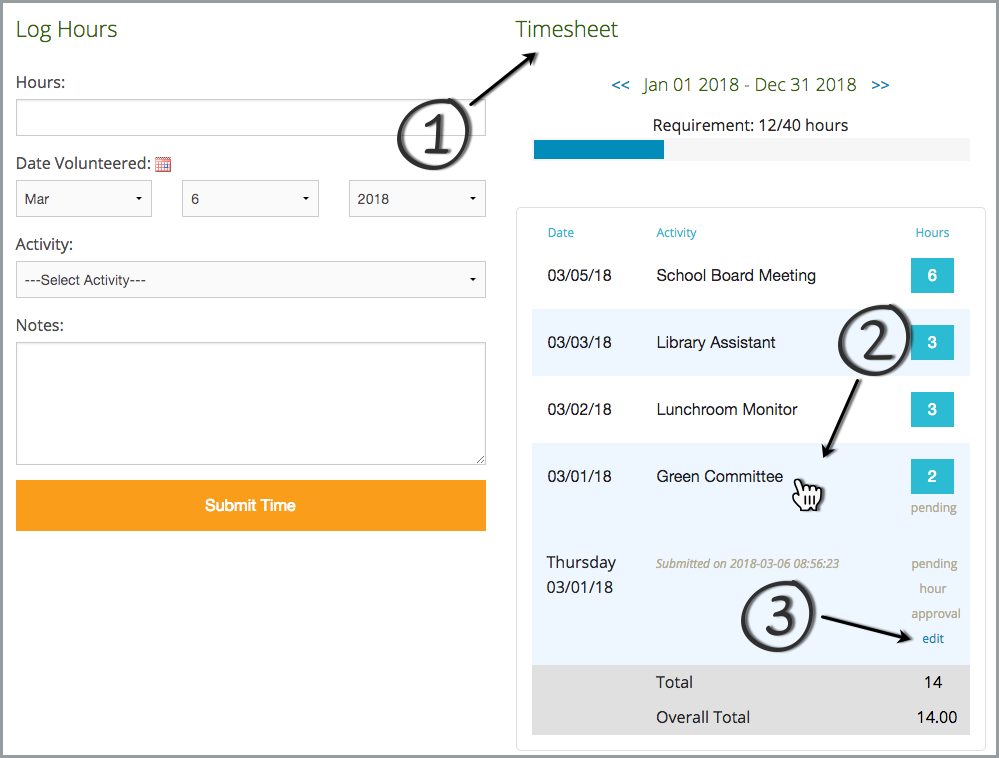Open the day dropdown showing 6
Screen dimensions: 999x758
250,199
